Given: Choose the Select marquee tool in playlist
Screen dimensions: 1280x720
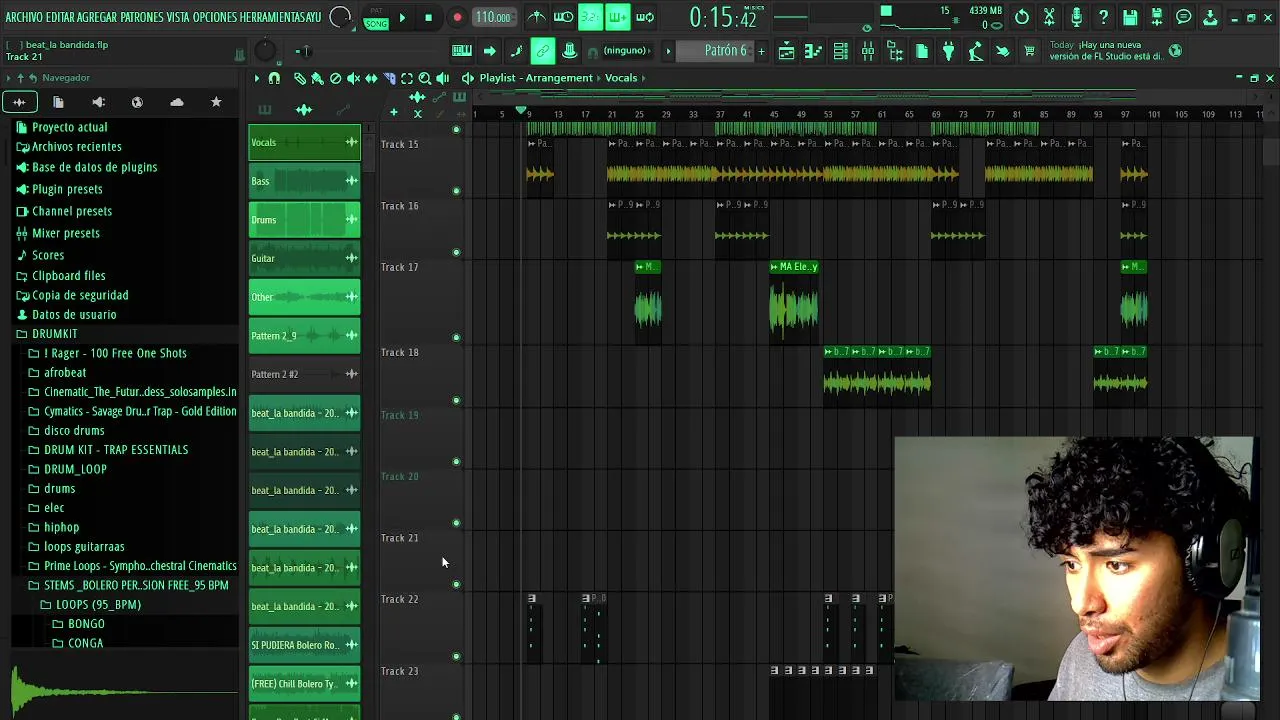Looking at the screenshot, I should 407,78.
